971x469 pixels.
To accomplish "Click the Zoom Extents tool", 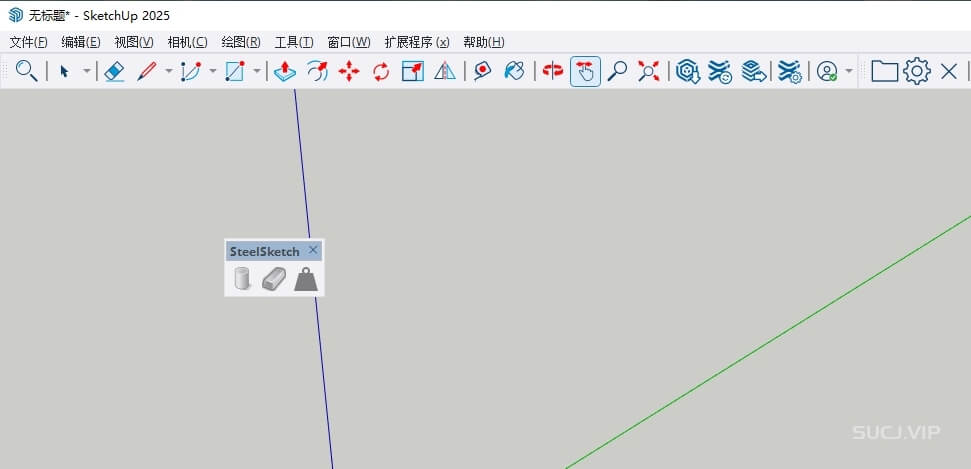I will tap(649, 71).
